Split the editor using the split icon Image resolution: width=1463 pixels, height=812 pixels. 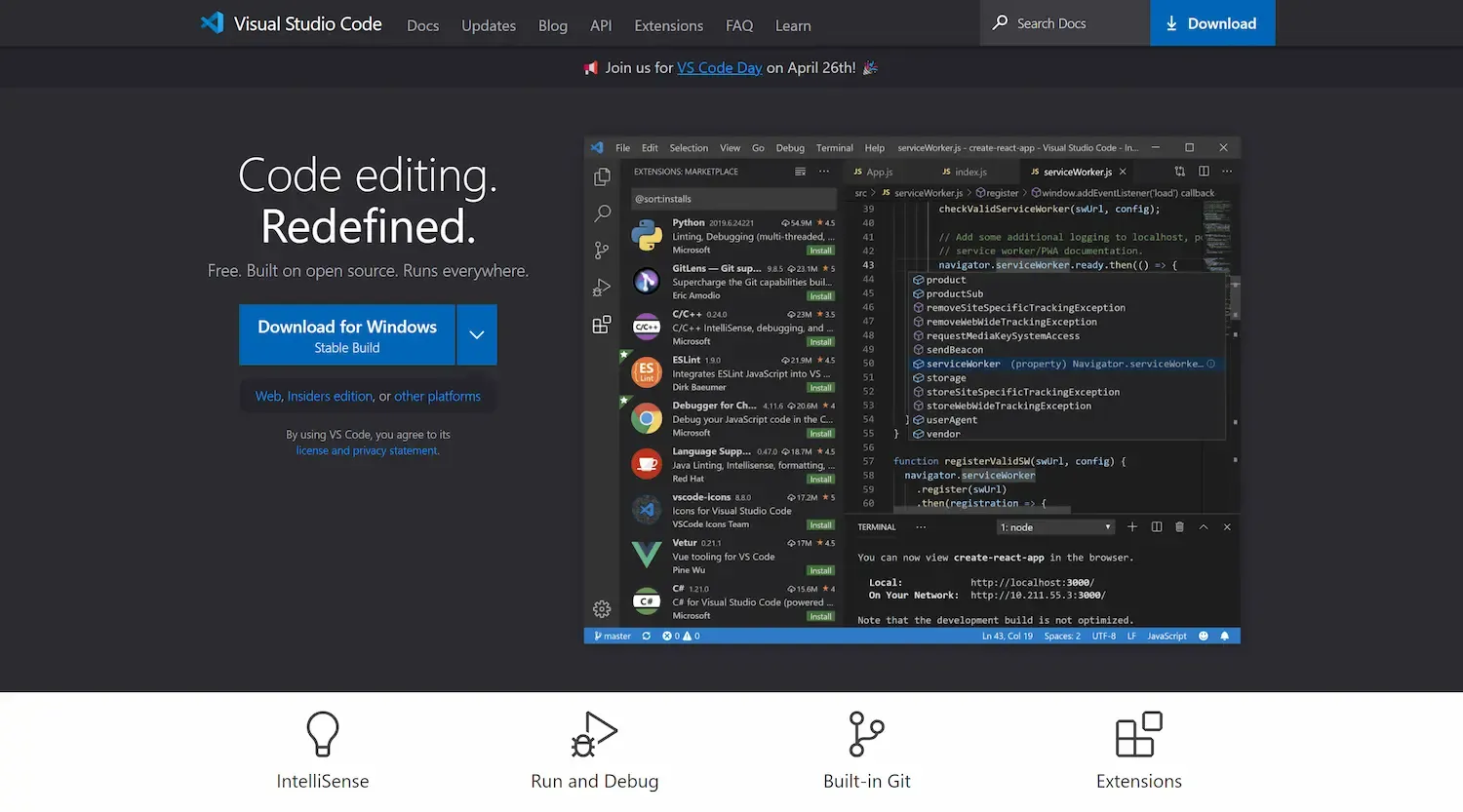coord(1203,171)
